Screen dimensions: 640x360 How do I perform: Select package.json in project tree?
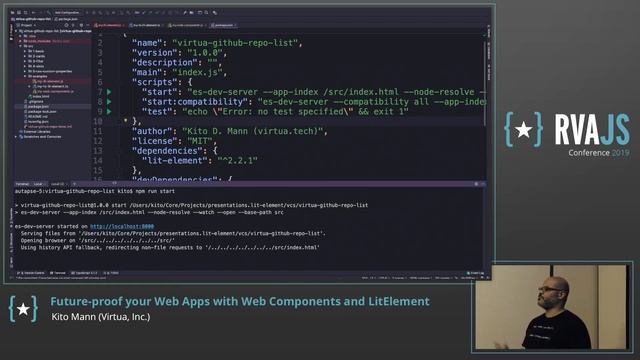pyautogui.click(x=37, y=106)
